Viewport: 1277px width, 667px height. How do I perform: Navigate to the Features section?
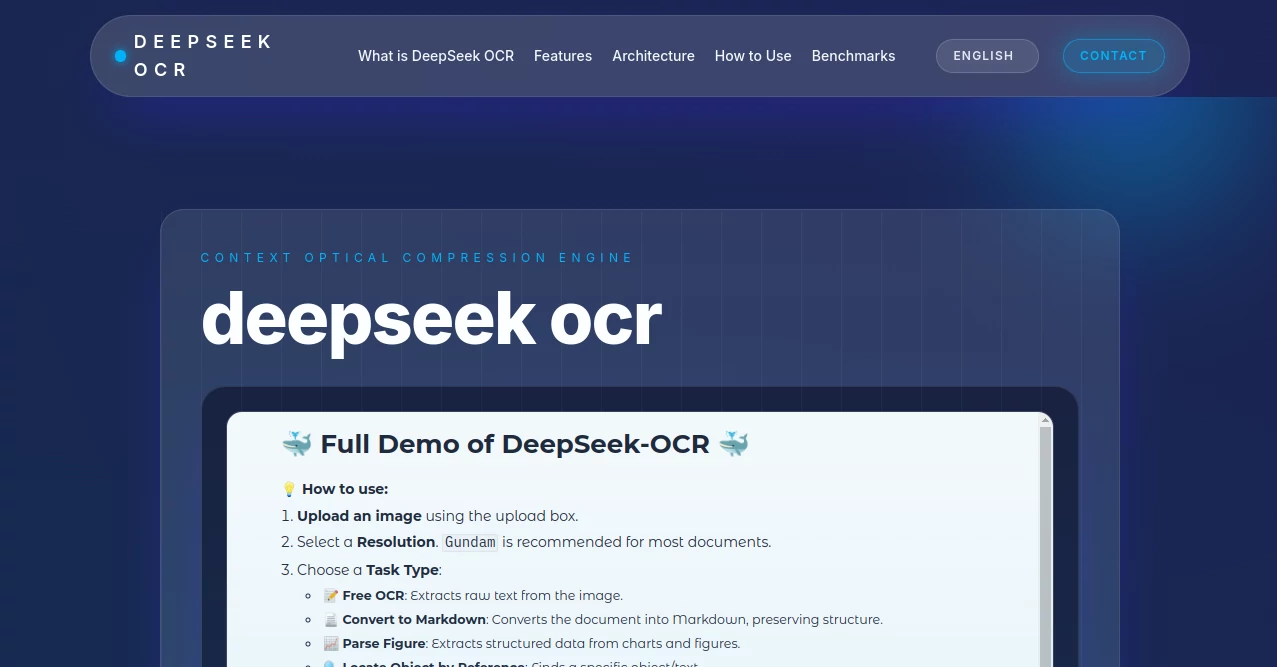[x=562, y=56]
